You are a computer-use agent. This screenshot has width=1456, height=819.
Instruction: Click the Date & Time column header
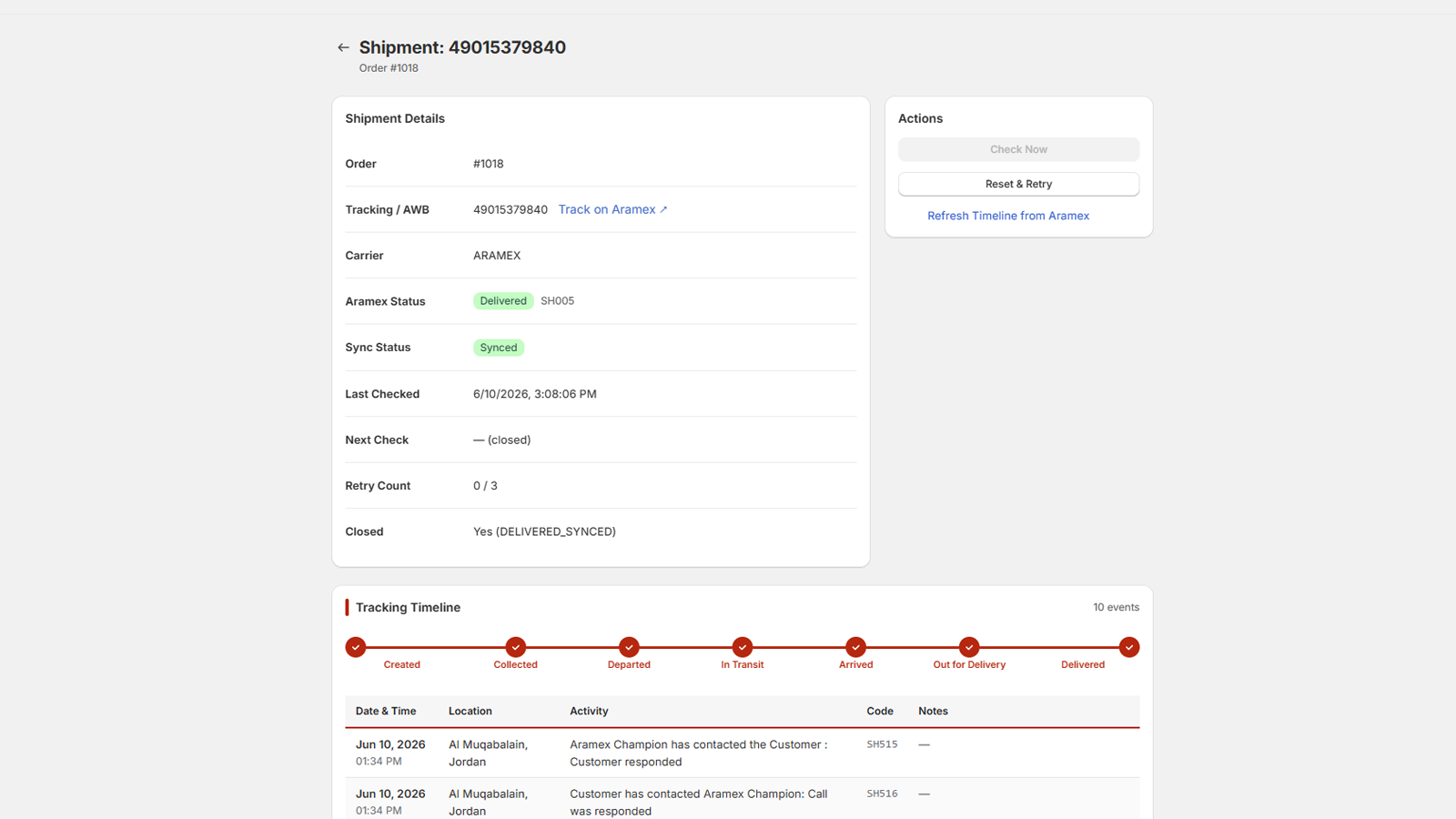[386, 712]
